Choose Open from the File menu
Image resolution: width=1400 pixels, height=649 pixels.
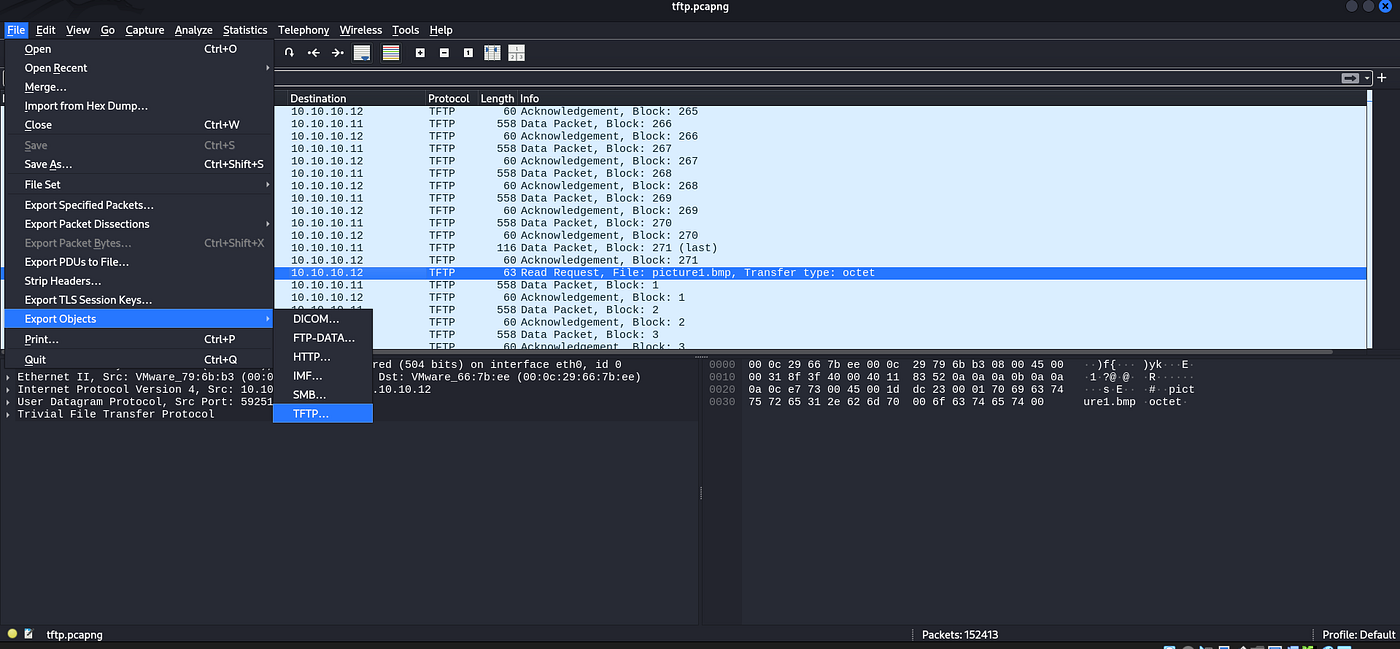(139, 49)
